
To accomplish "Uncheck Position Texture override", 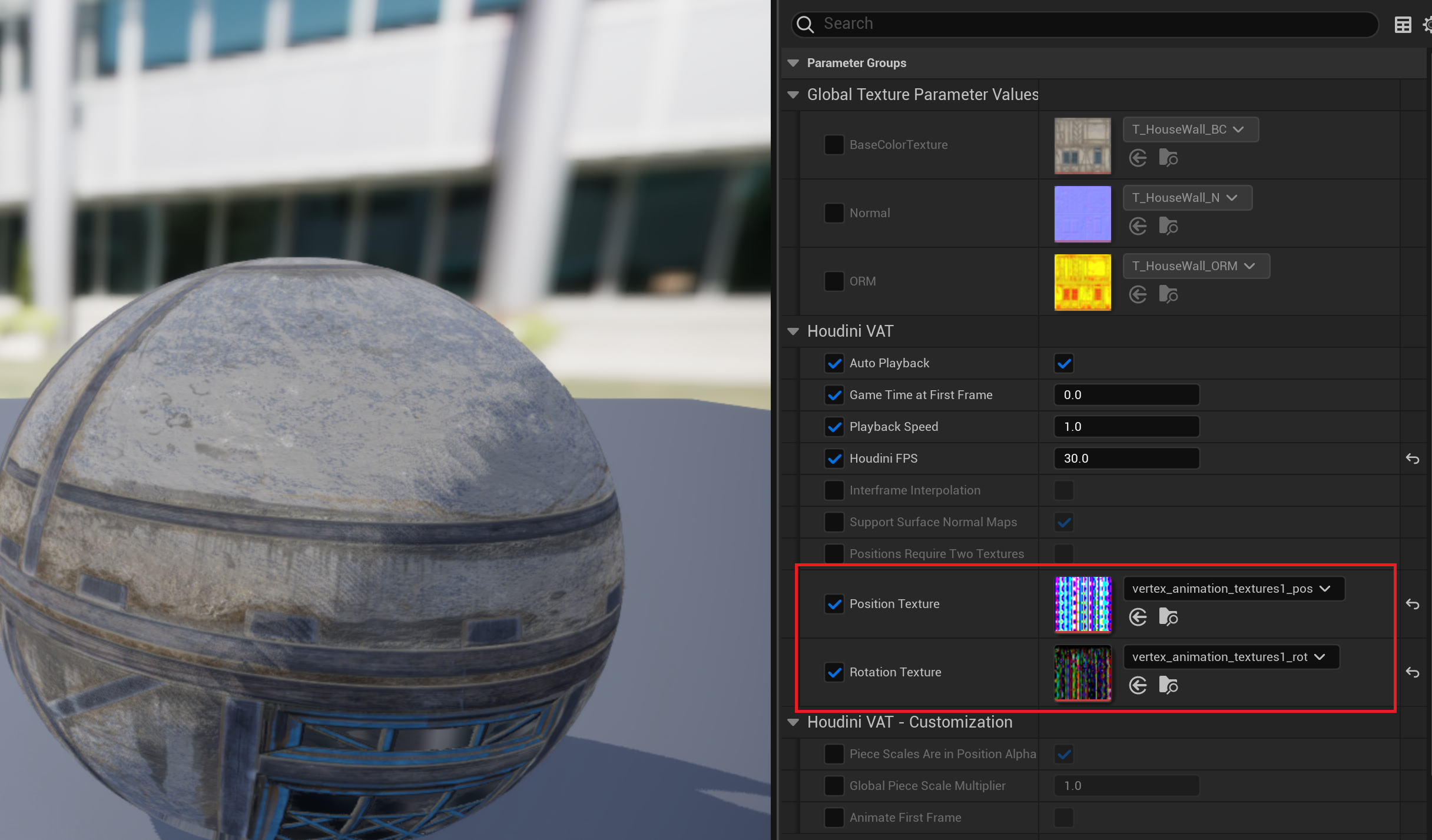I will [x=834, y=604].
